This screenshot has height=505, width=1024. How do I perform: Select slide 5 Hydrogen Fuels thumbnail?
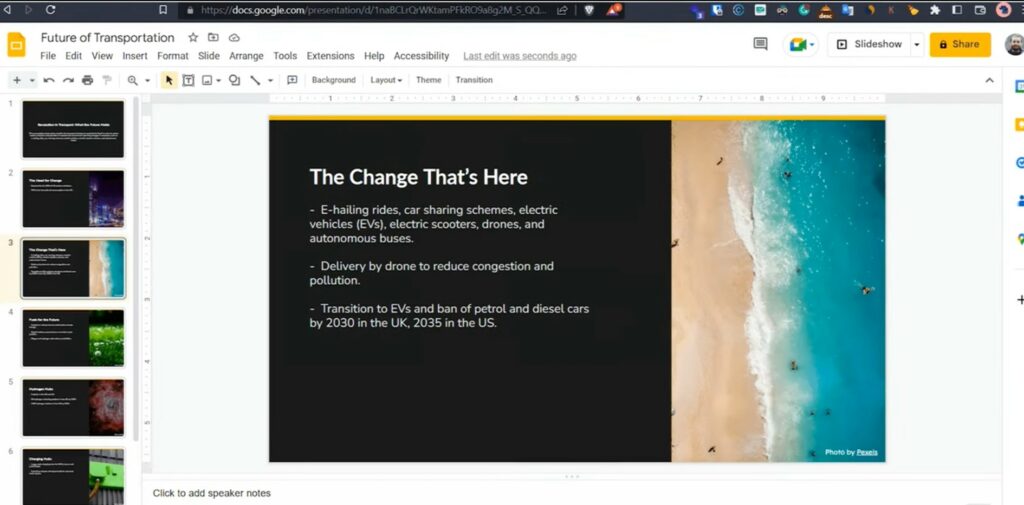73,408
